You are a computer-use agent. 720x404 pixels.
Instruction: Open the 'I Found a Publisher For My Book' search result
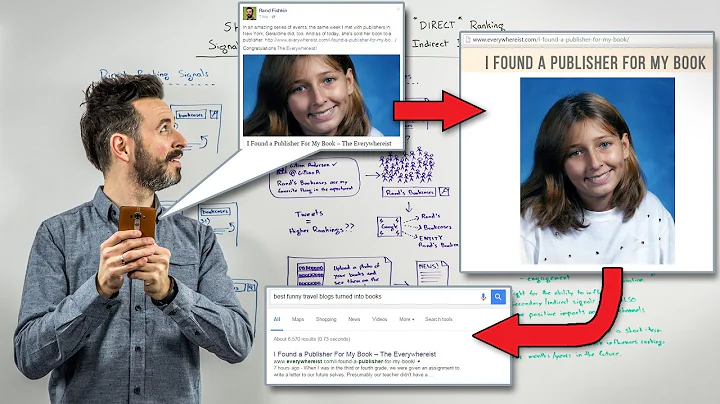354,354
